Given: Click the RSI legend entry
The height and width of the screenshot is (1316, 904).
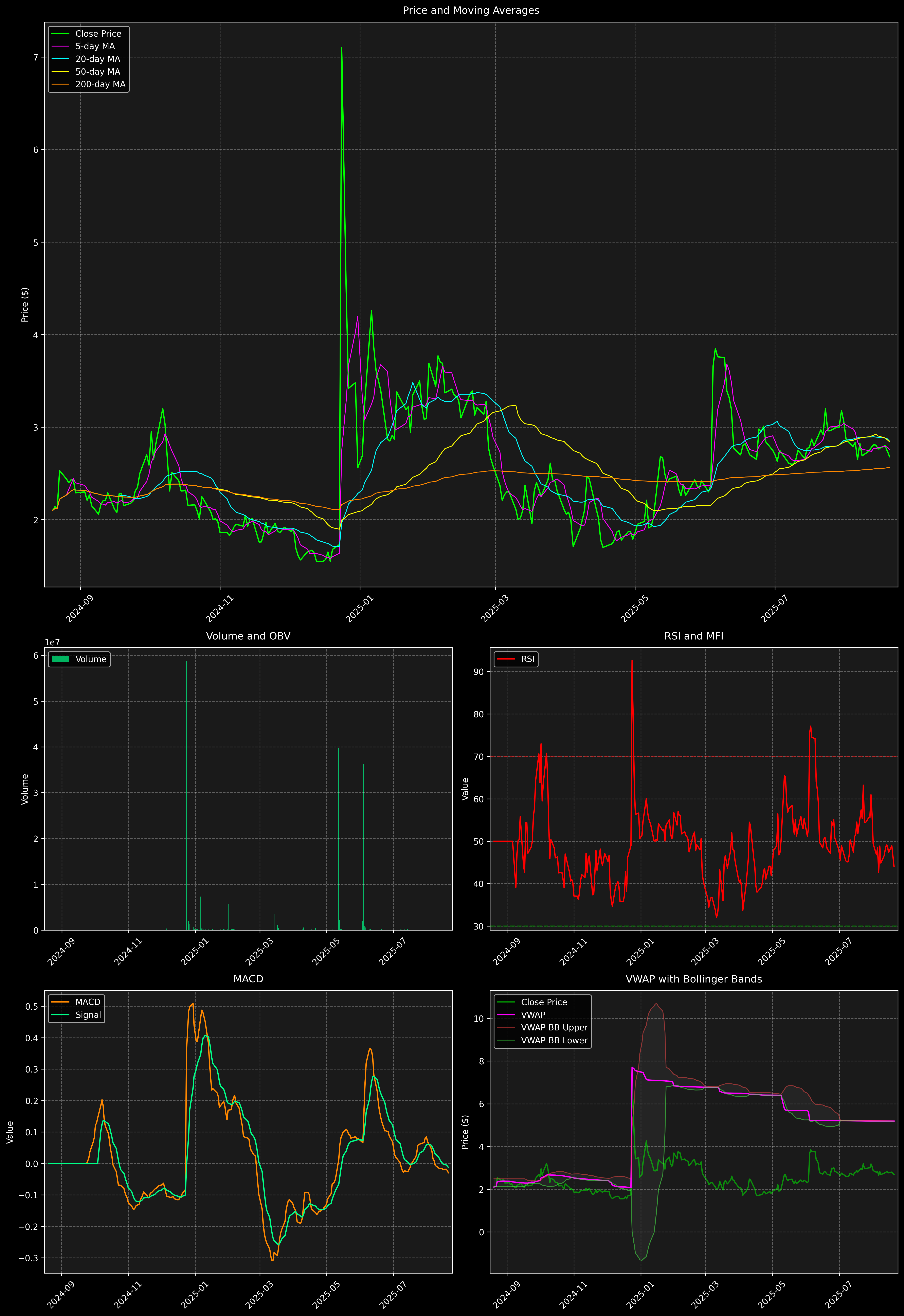Looking at the screenshot, I should click(x=527, y=659).
